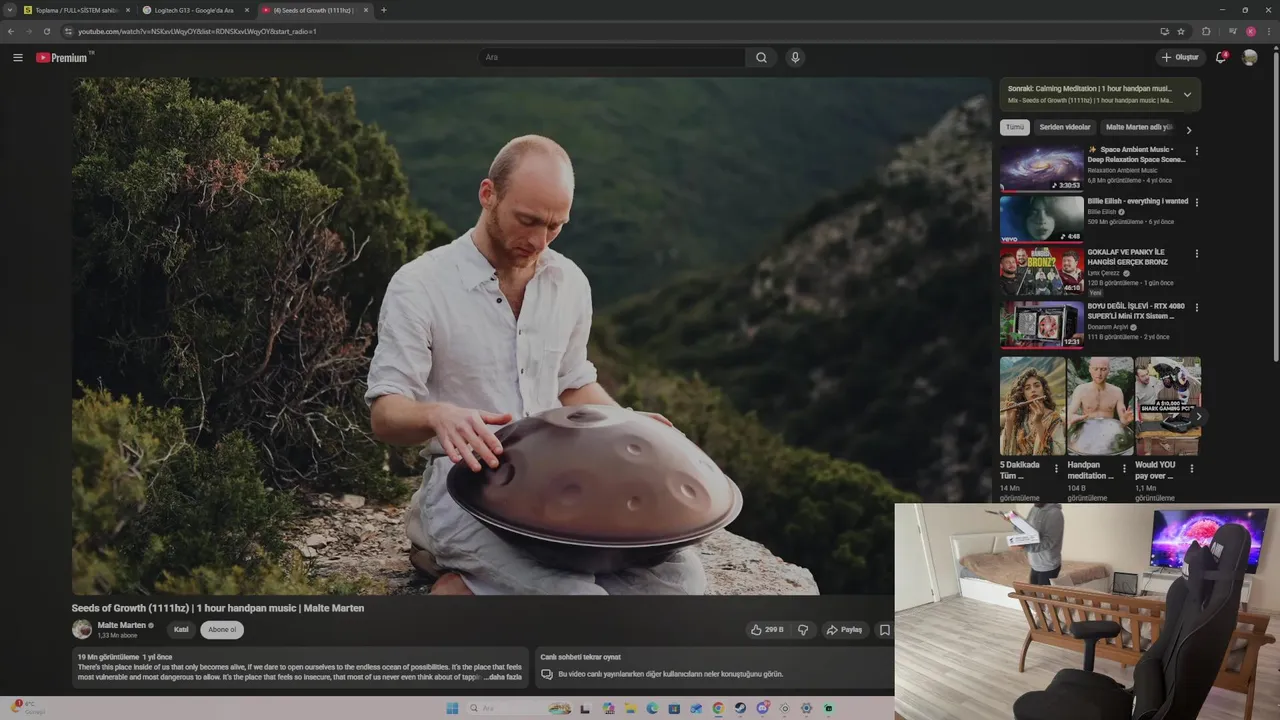Expand the Sonraki mix playlist chevron
The width and height of the screenshot is (1280, 720).
[x=1187, y=95]
